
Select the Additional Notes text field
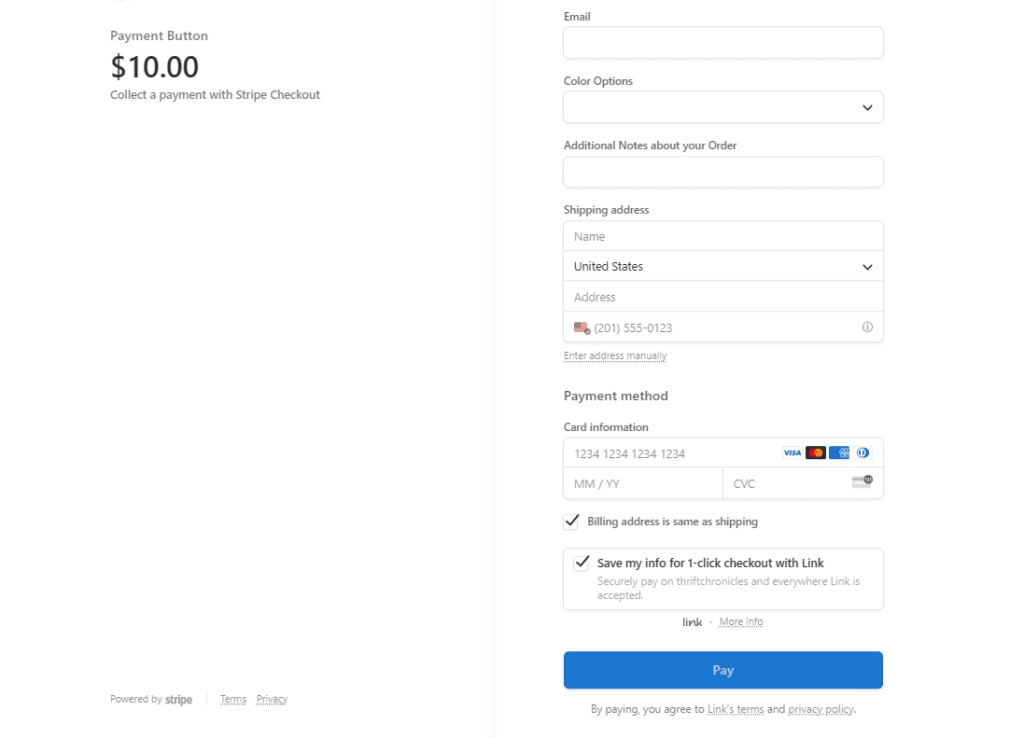point(723,172)
